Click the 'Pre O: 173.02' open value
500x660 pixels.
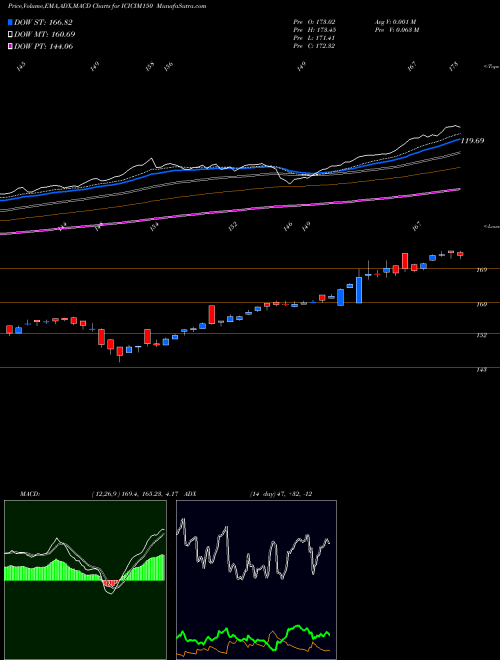click(x=314, y=21)
